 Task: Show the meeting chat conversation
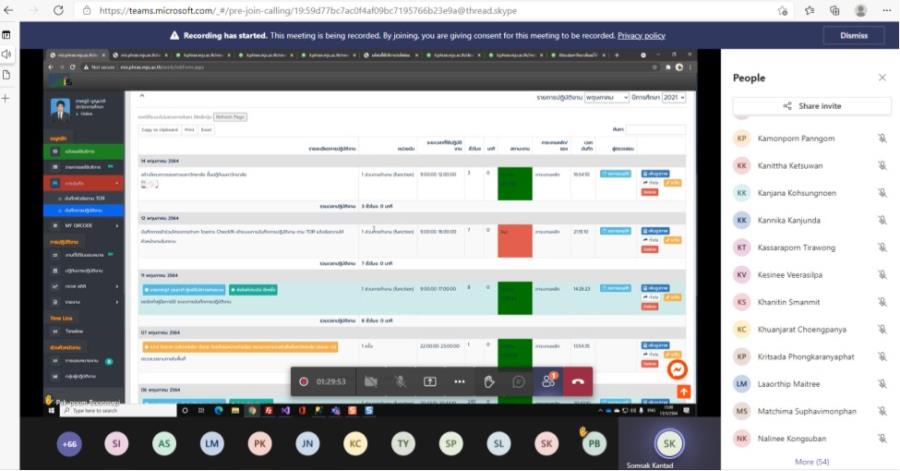pyautogui.click(x=519, y=381)
